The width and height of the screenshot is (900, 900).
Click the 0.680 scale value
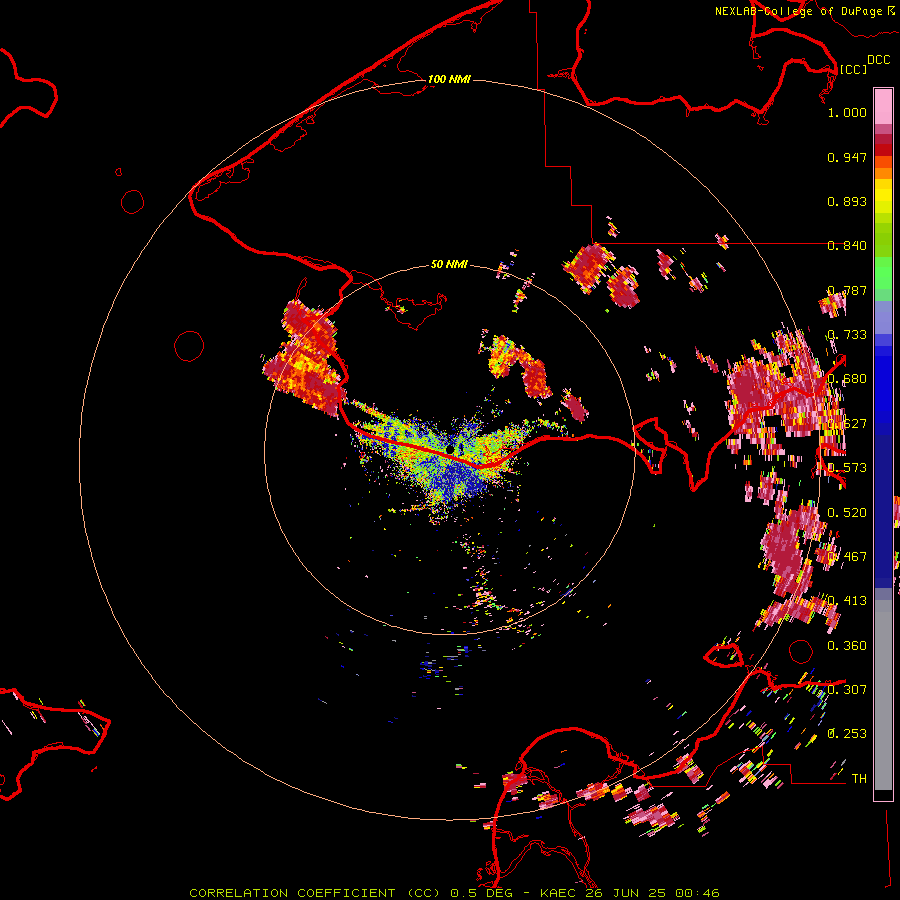(847, 379)
